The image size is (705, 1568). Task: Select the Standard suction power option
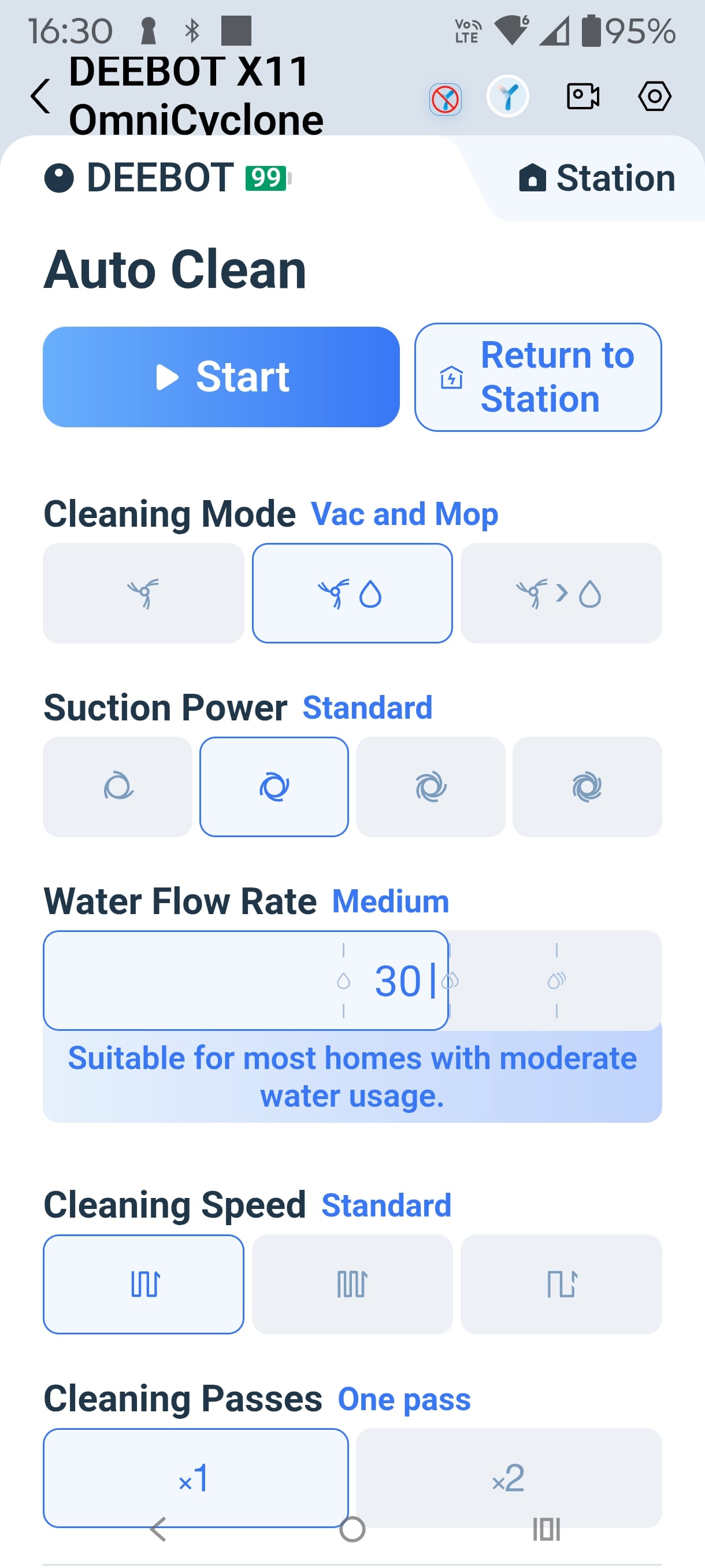pos(274,786)
